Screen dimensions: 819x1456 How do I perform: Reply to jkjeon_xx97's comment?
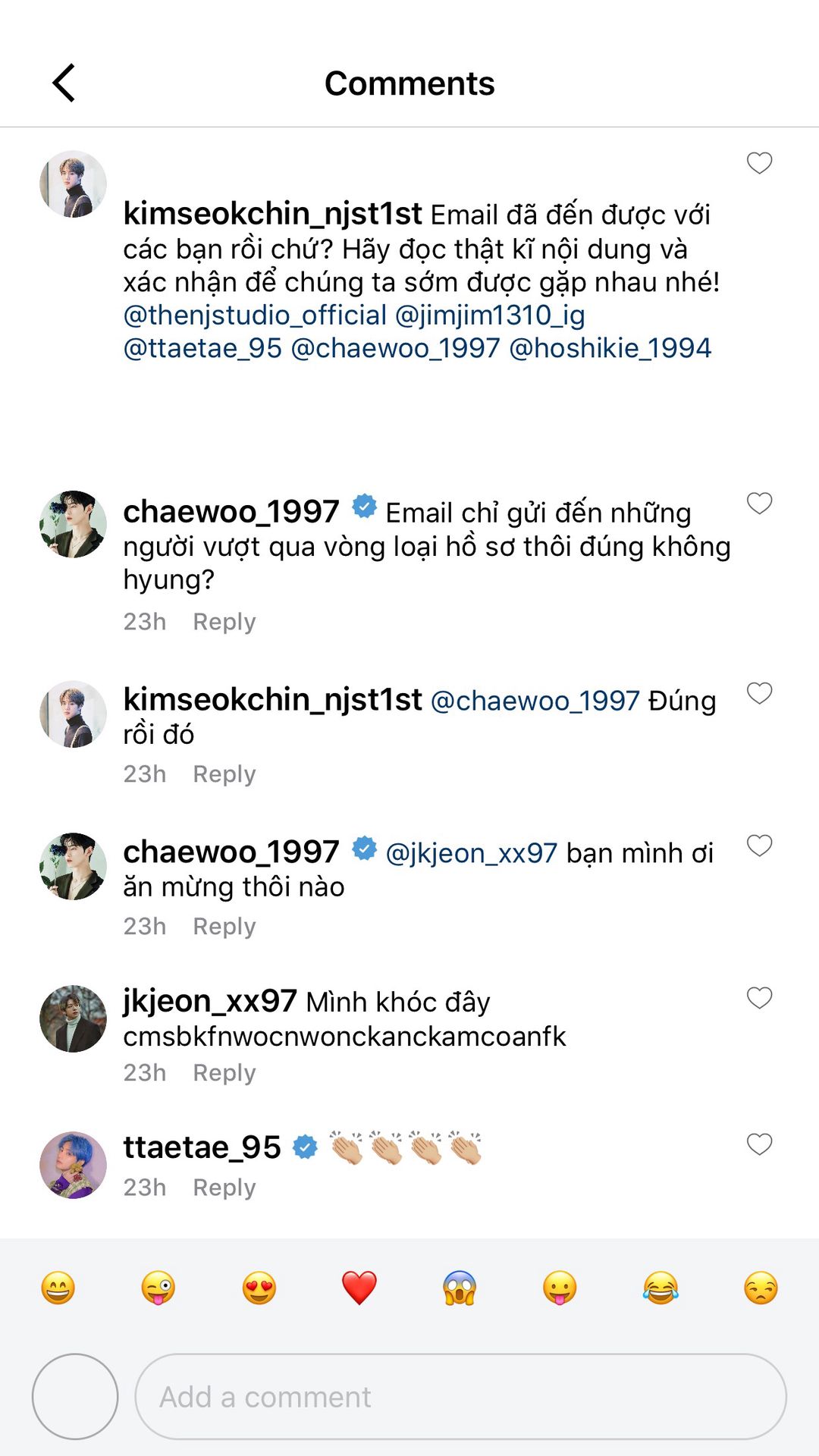tap(224, 1073)
